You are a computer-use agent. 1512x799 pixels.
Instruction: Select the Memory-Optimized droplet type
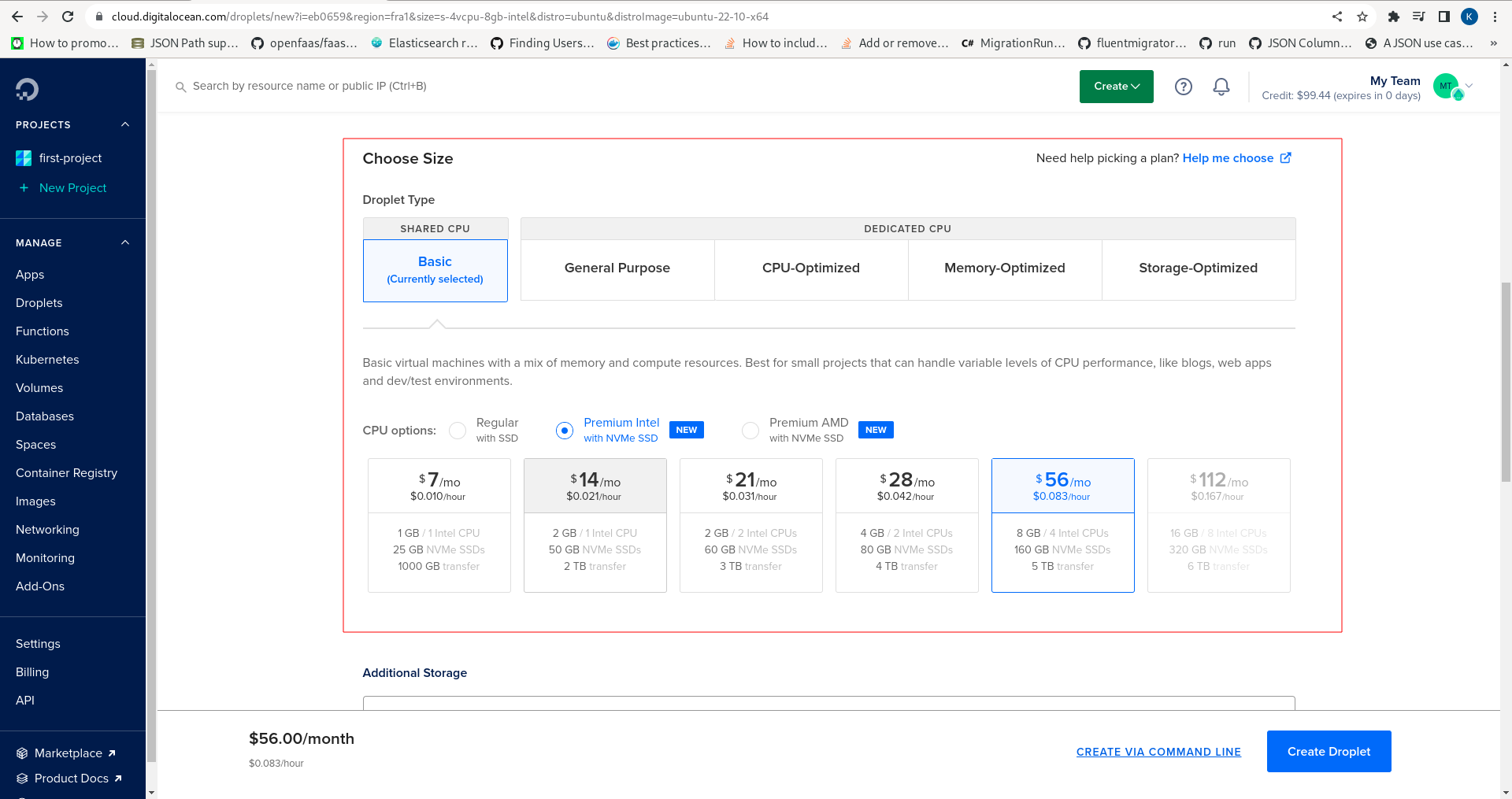(1005, 268)
